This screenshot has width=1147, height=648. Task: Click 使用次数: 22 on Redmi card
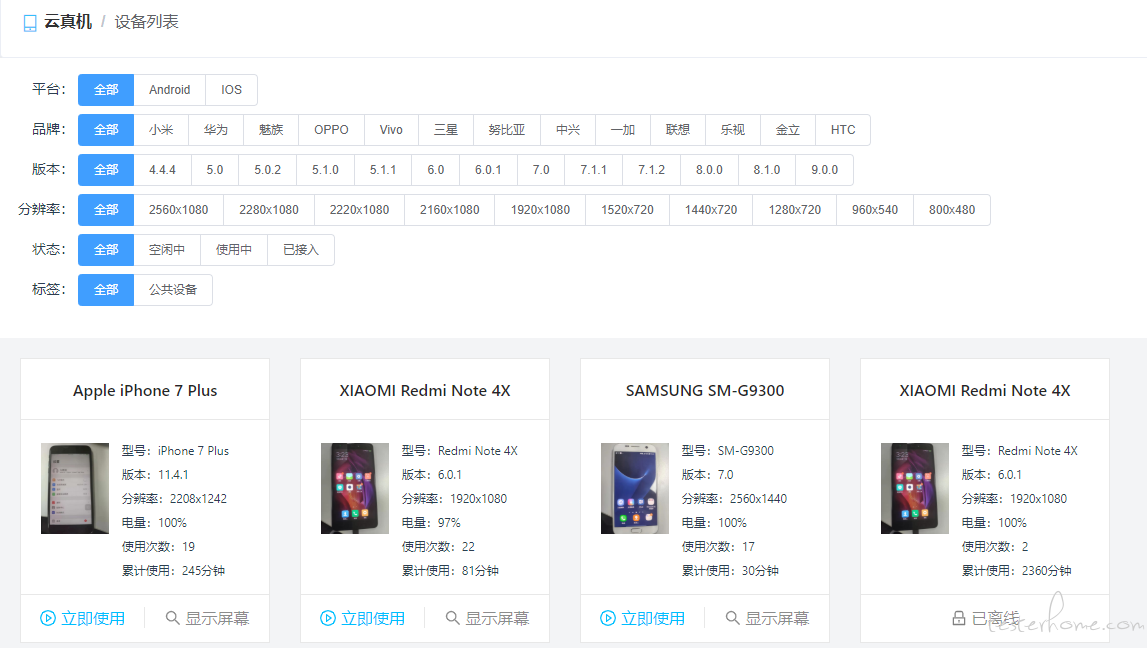pyautogui.click(x=438, y=546)
